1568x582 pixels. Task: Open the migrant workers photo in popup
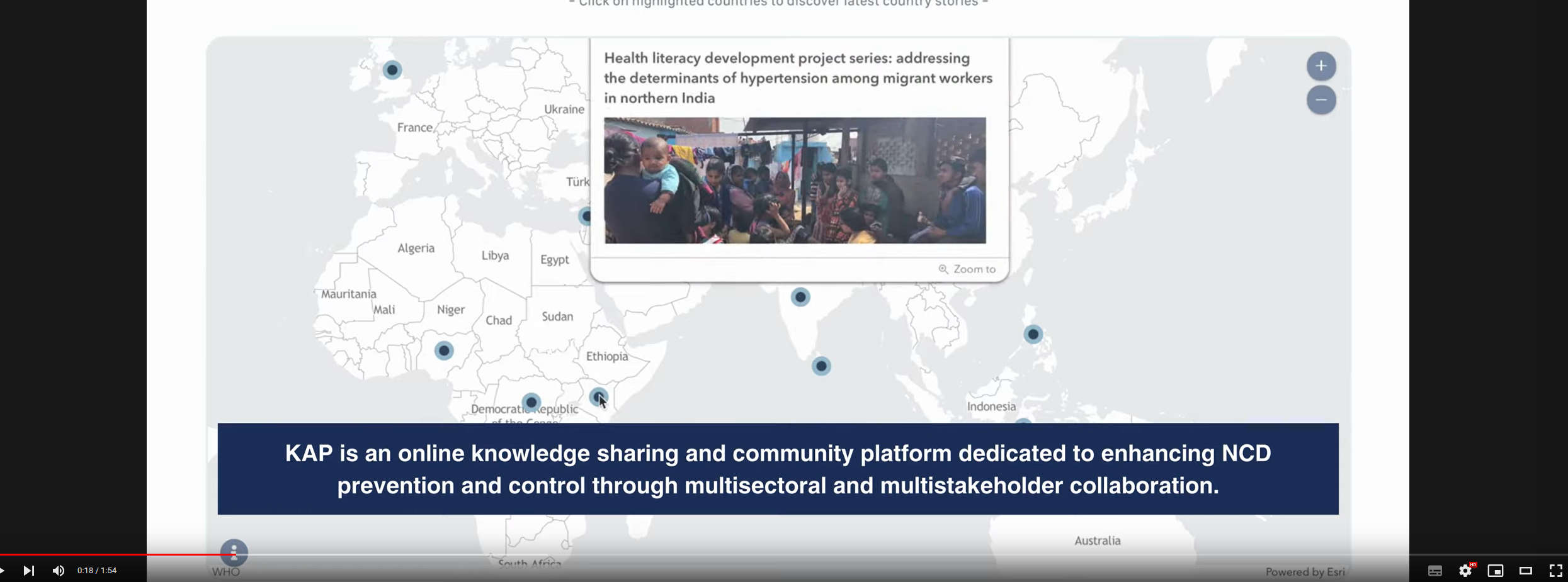click(x=795, y=181)
